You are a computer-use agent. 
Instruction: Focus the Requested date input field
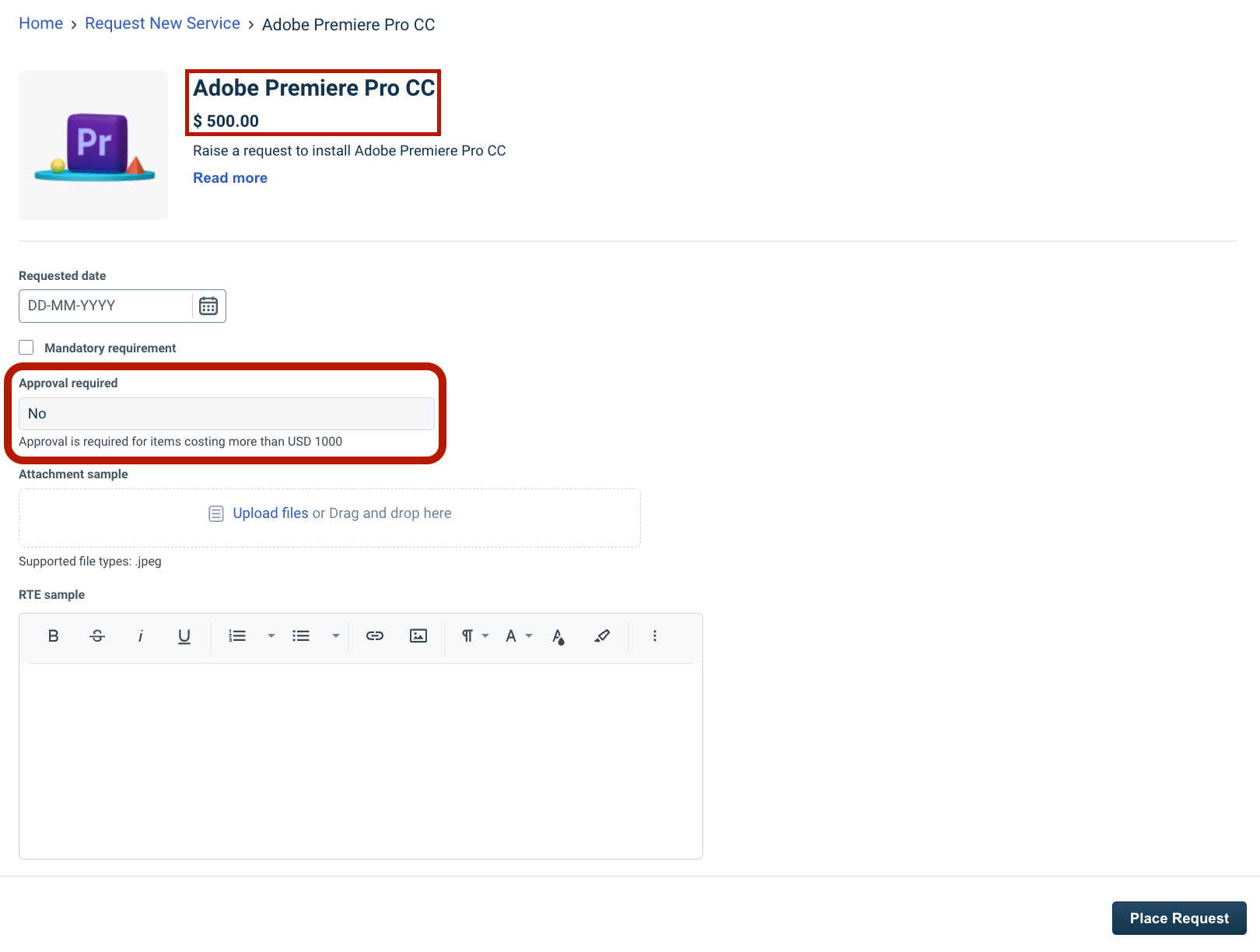pos(106,306)
